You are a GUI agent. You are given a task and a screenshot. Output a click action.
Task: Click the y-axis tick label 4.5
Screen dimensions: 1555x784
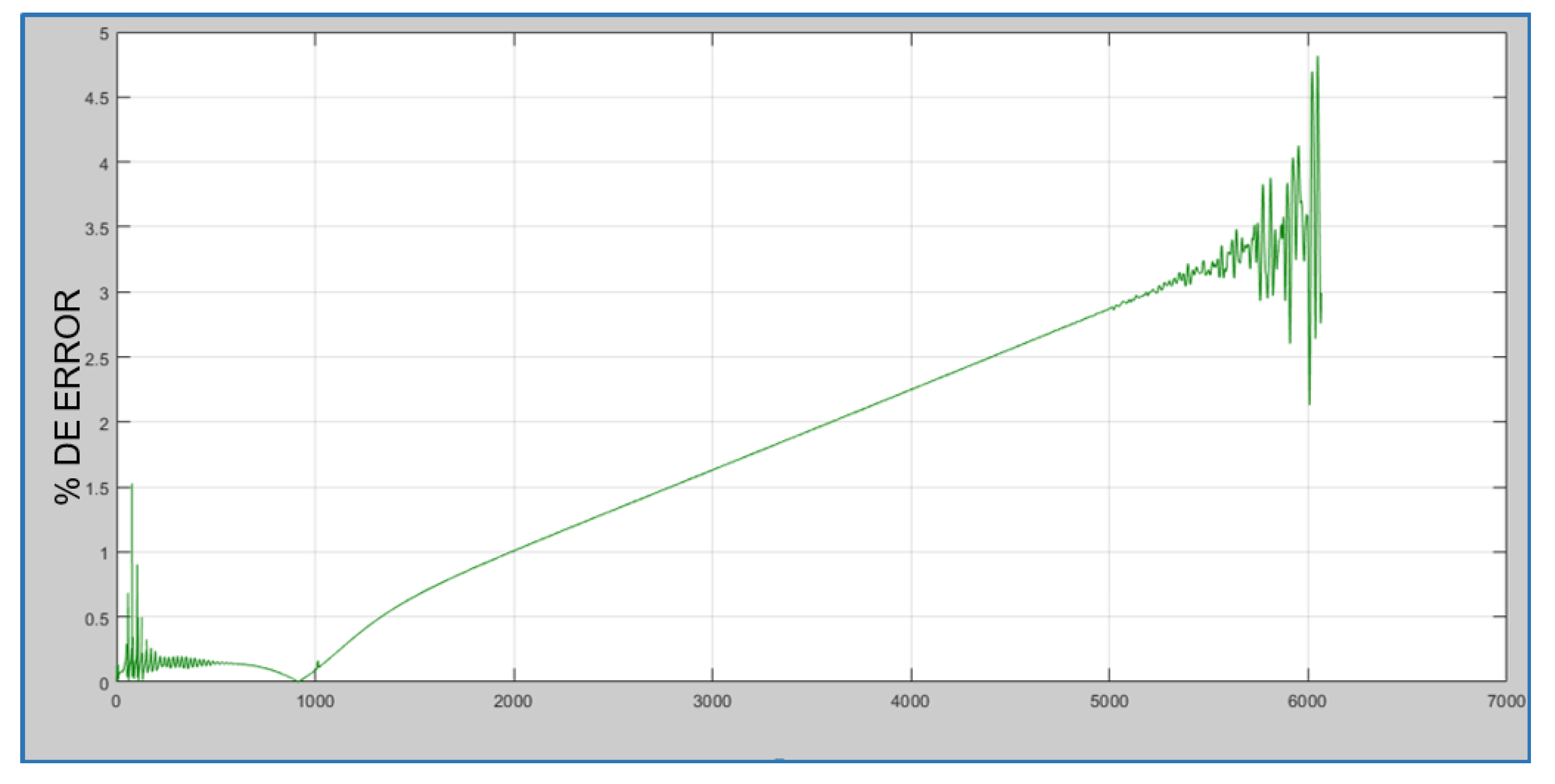pos(97,98)
